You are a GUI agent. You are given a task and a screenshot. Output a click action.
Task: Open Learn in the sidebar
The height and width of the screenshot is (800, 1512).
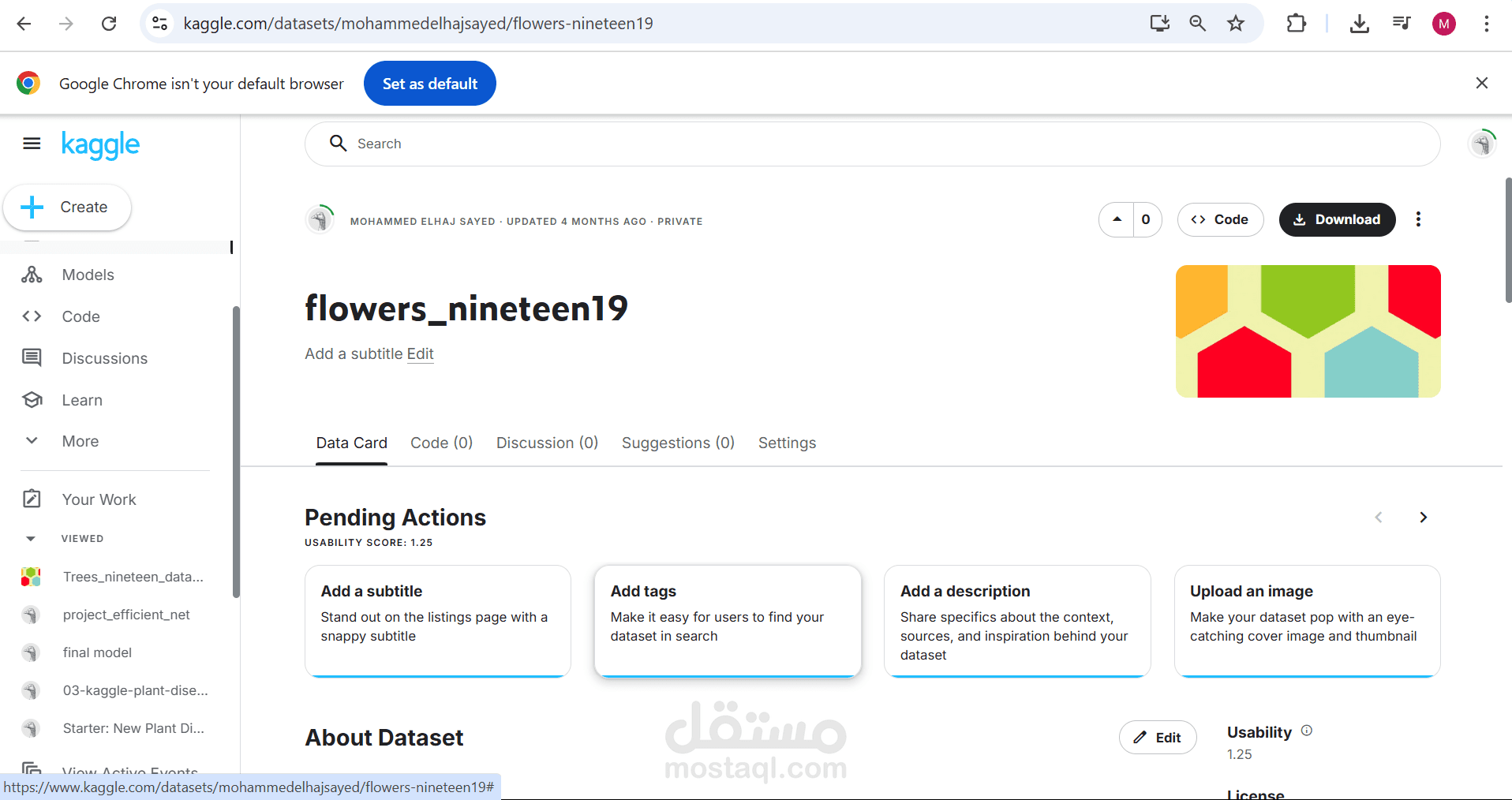pyautogui.click(x=82, y=400)
